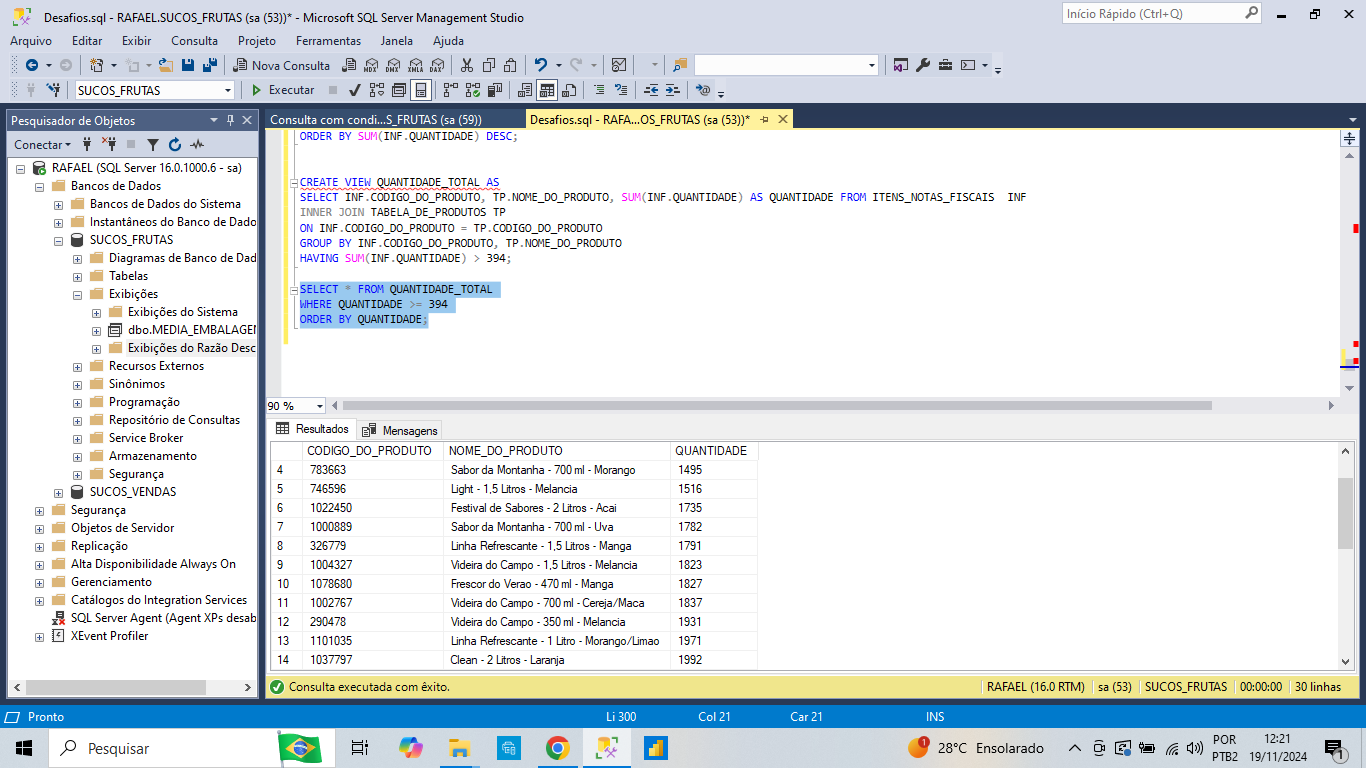
Task: Click the Undo arrow icon
Action: tap(541, 65)
